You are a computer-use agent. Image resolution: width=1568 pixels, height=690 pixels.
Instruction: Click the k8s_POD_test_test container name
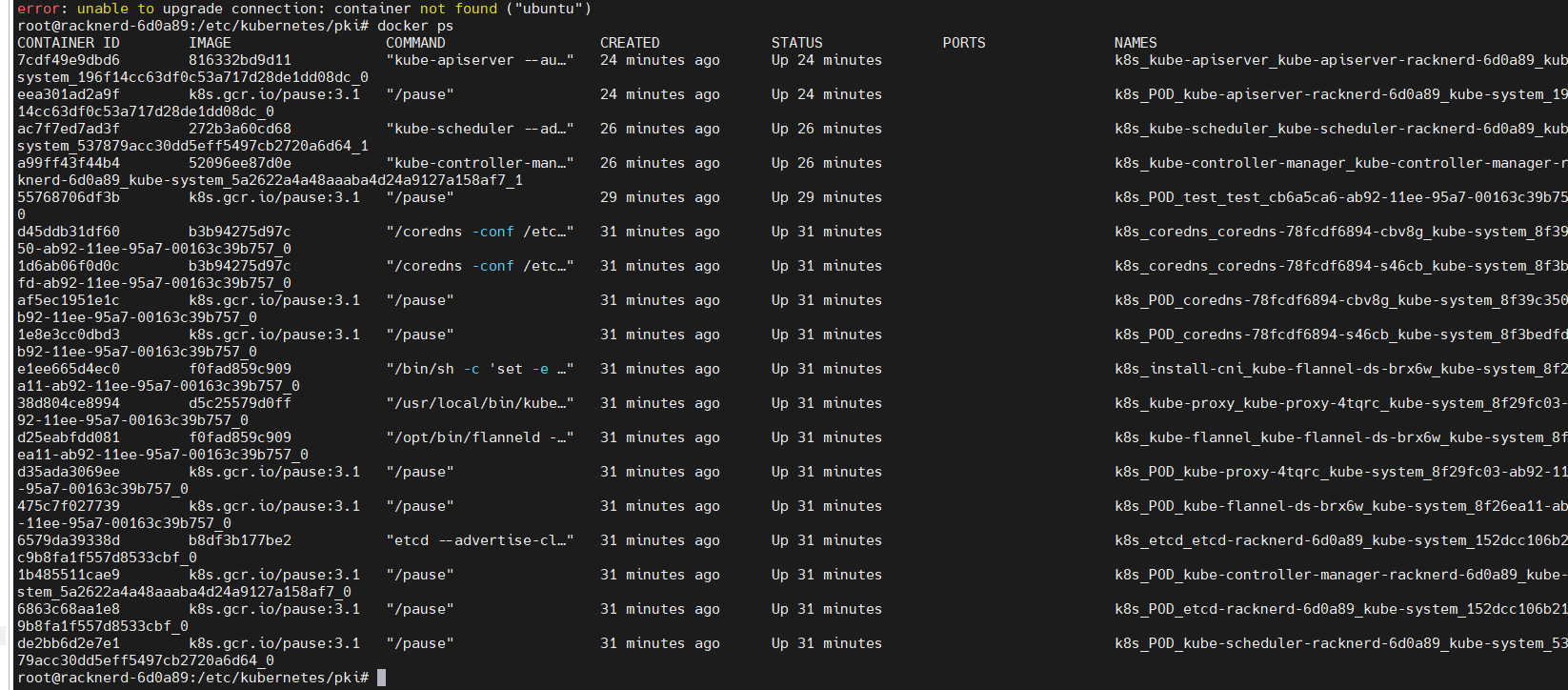(x=1341, y=197)
